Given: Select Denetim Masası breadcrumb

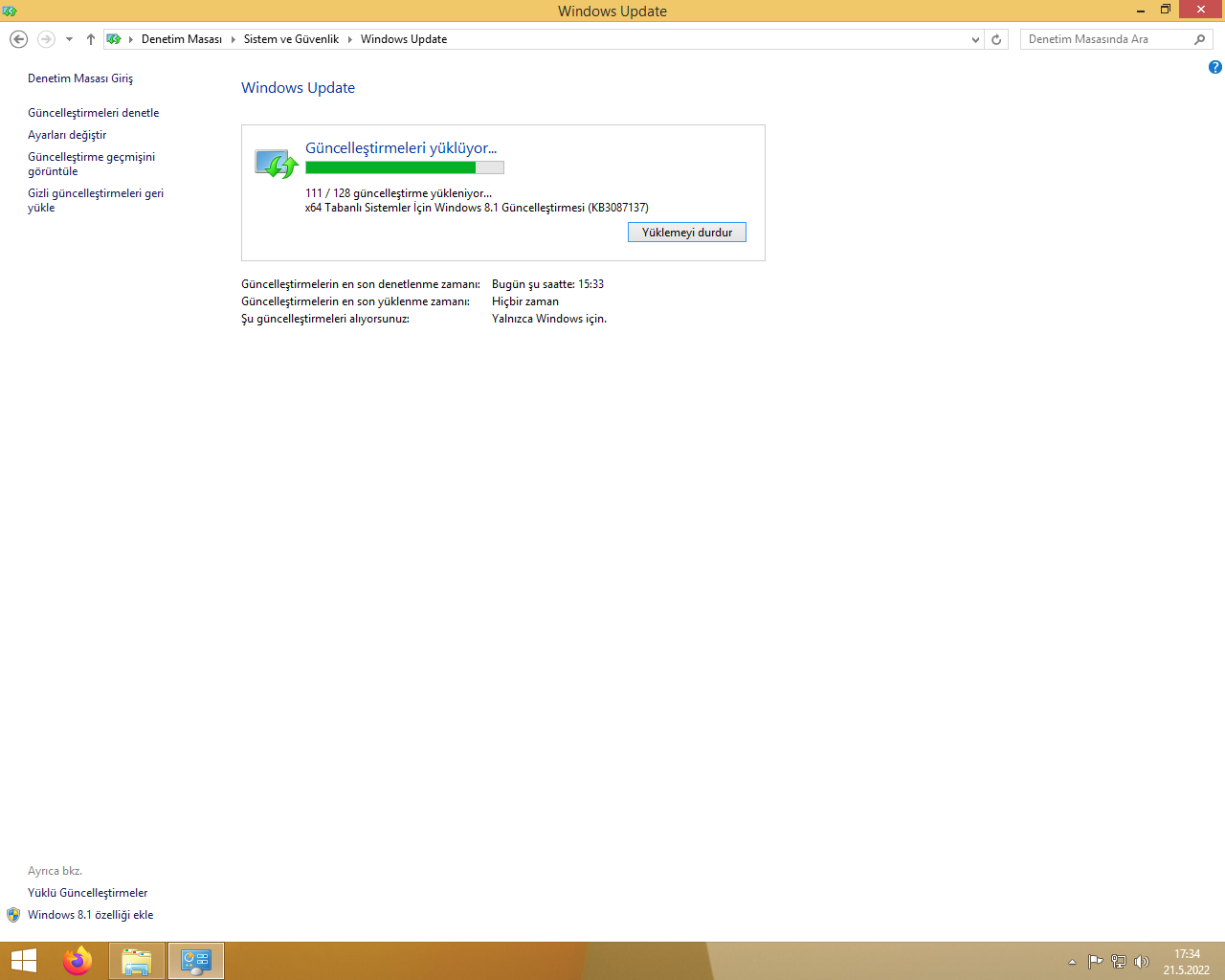Looking at the screenshot, I should pyautogui.click(x=182, y=39).
